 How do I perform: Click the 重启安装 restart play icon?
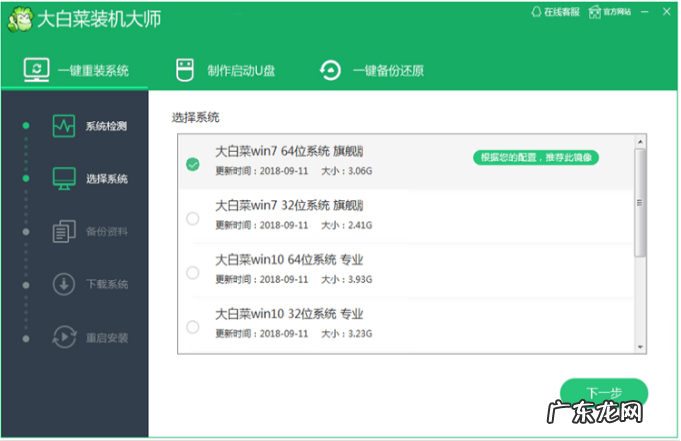click(x=64, y=337)
